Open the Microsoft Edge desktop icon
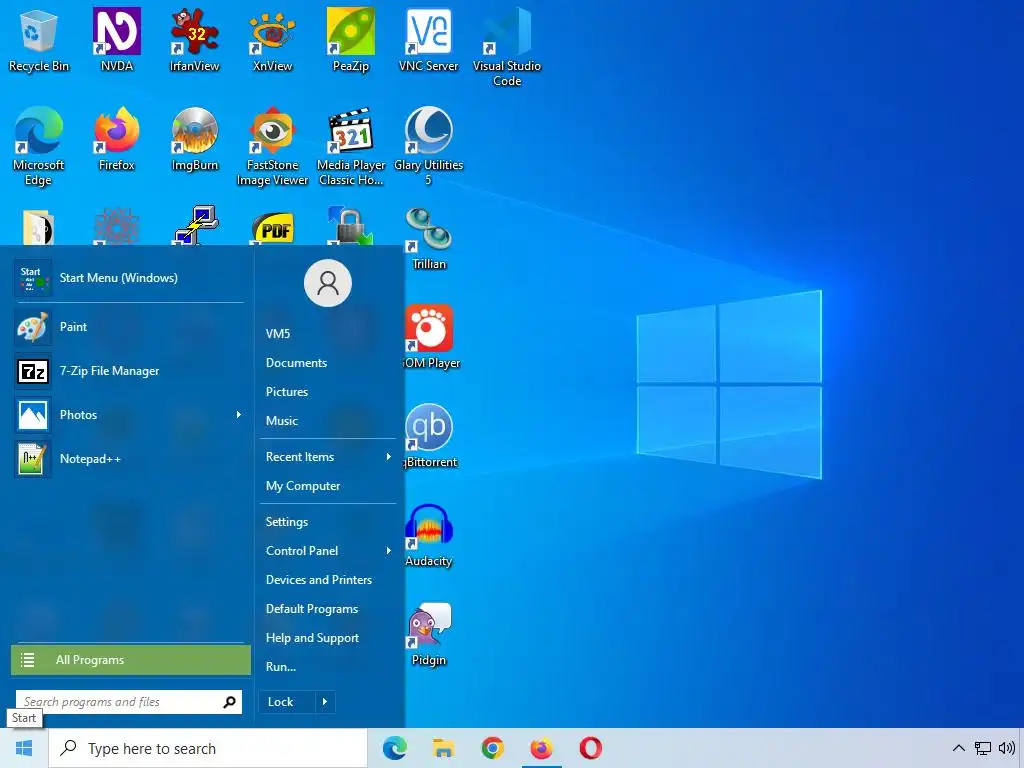 [38, 146]
